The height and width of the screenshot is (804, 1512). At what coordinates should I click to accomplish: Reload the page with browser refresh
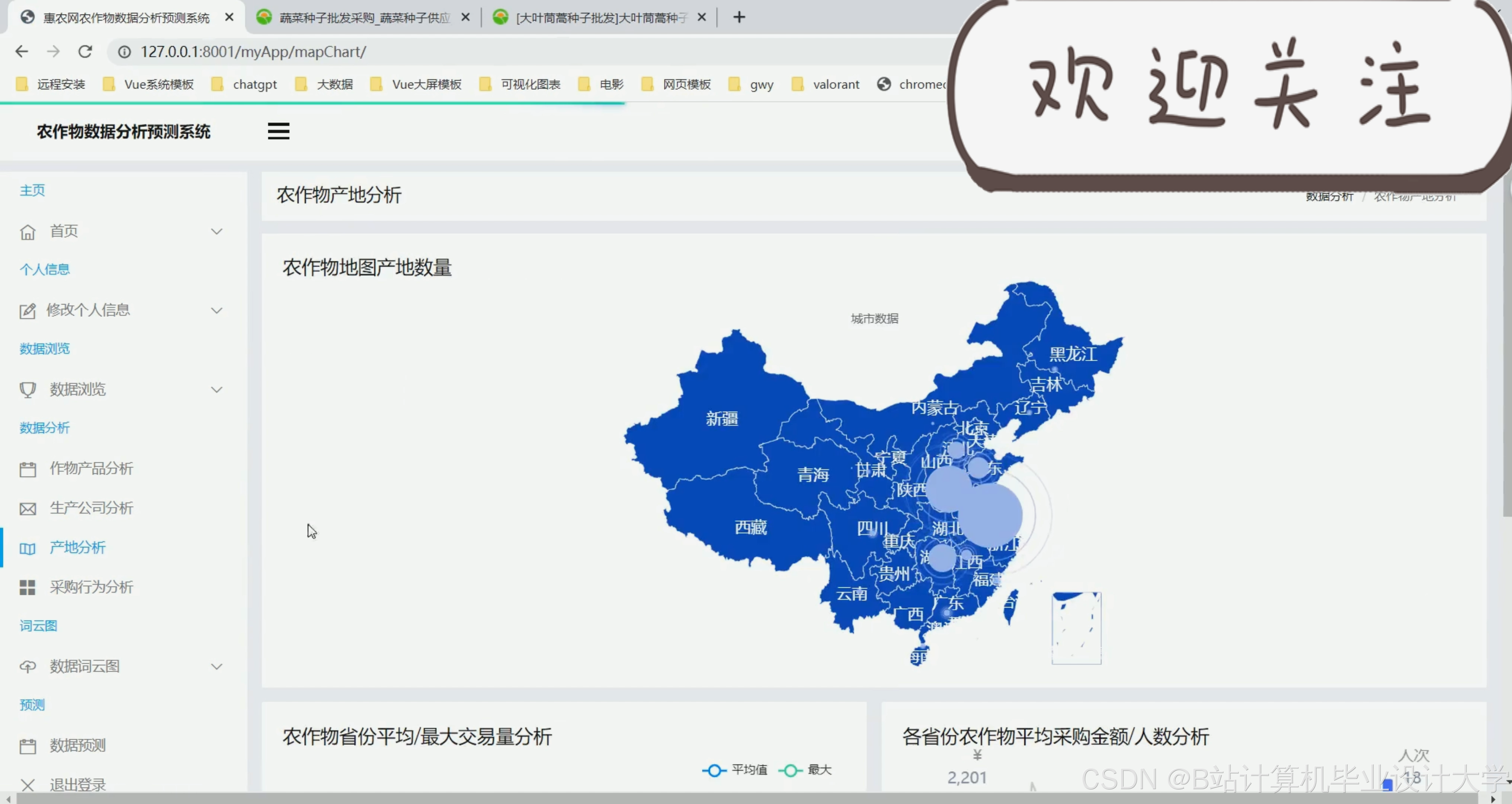85,52
